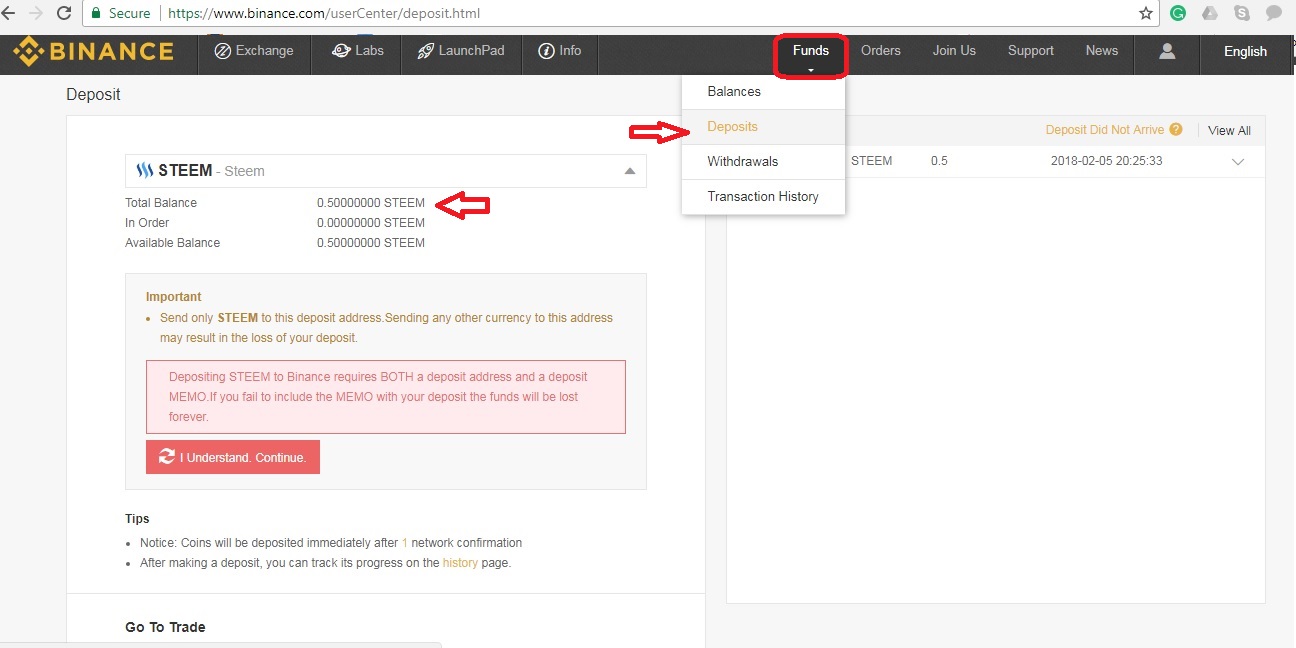Open the Skype extension icon
Screen dimensions: 1296x648
[1242, 14]
